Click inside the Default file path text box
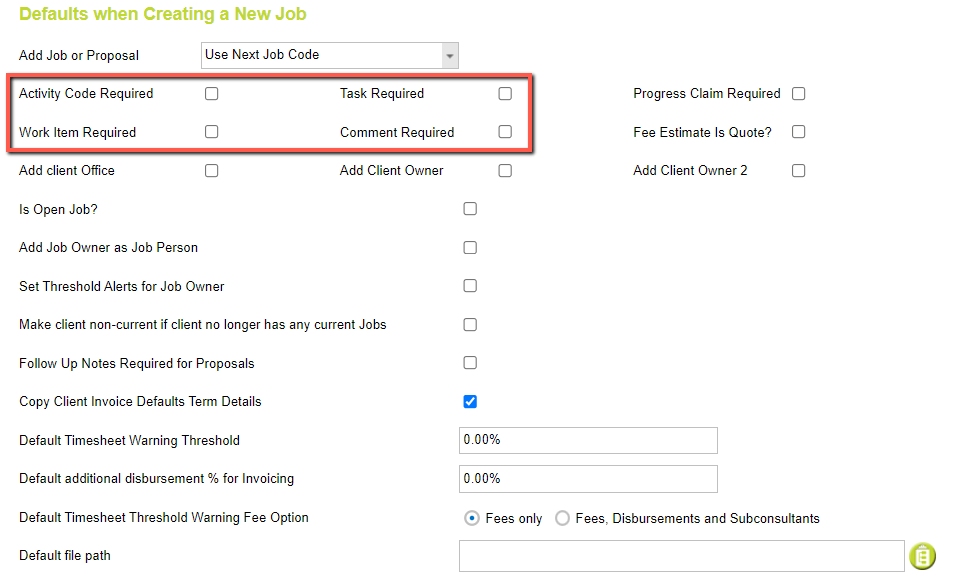The image size is (958, 578). coord(680,556)
